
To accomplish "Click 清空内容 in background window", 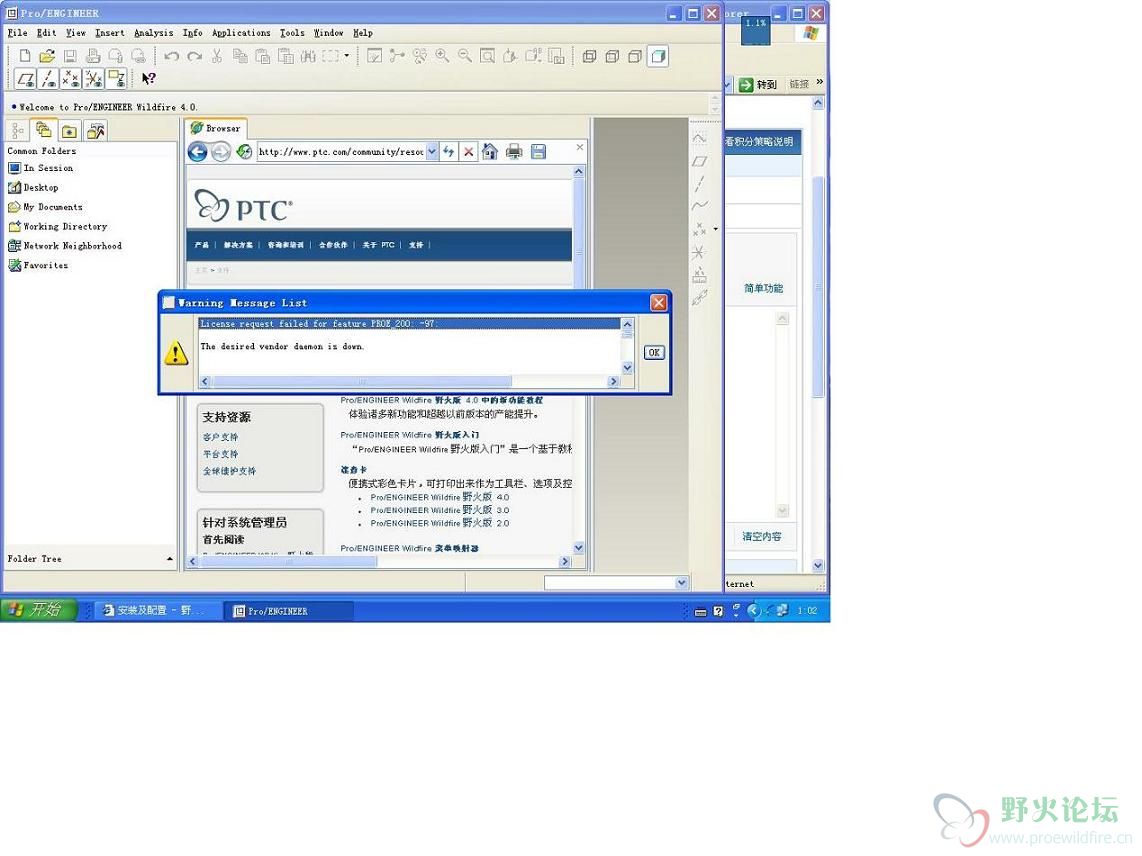I will tap(762, 536).
